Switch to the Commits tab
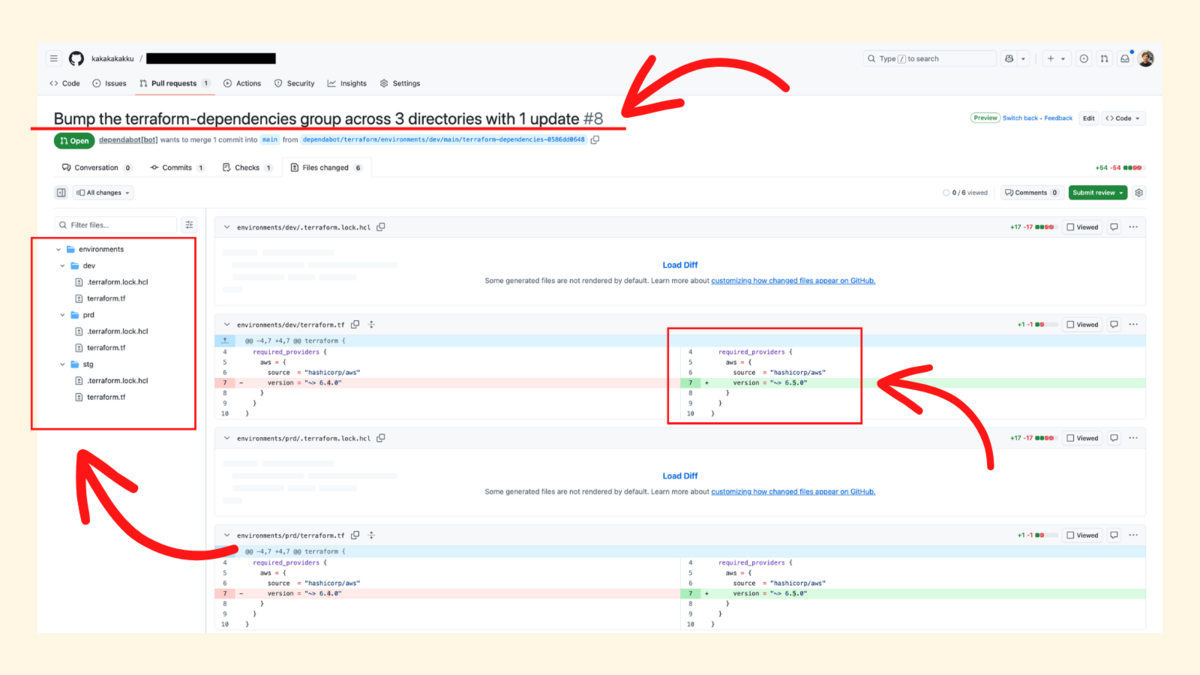Screen dimensions: 1200x675 click(x=177, y=168)
